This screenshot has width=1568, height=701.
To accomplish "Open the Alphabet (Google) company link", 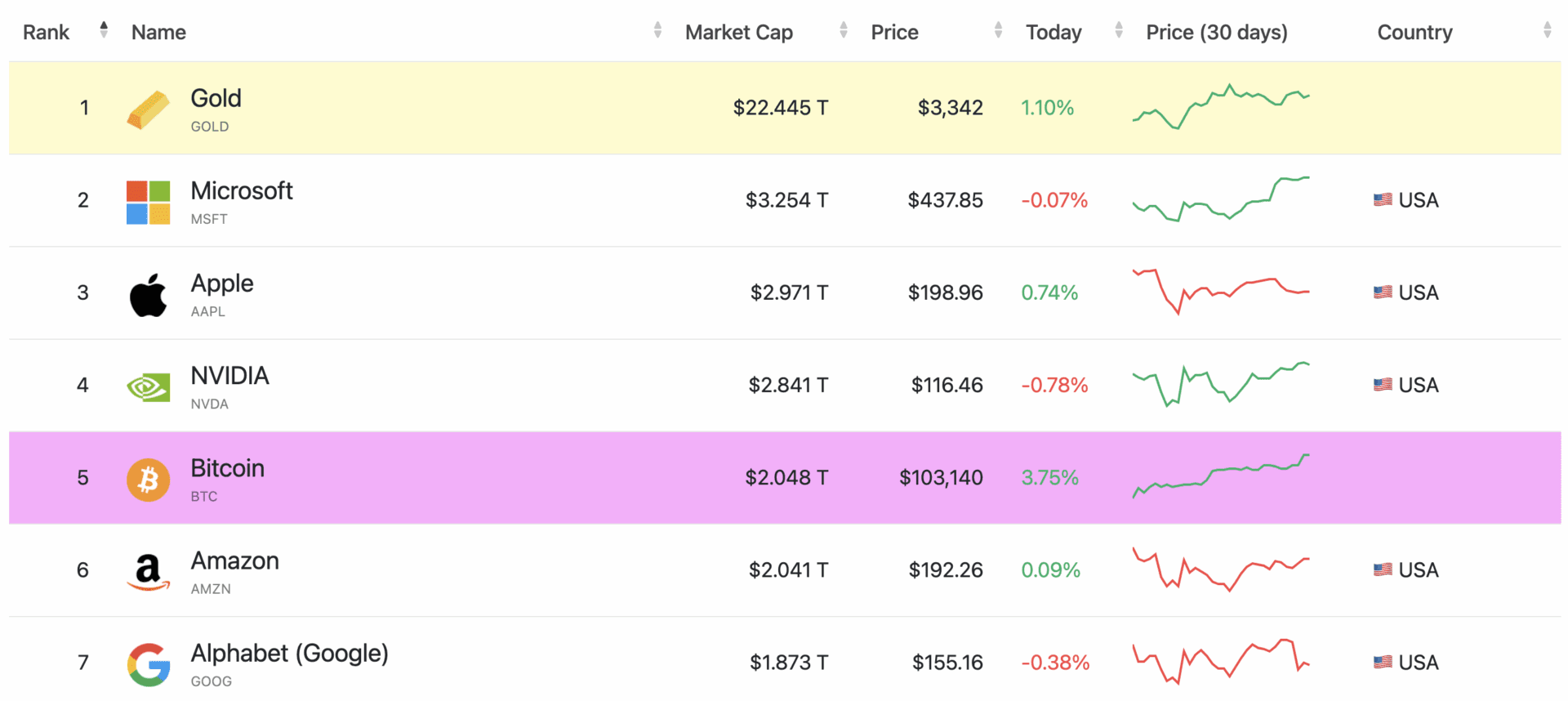I will (289, 654).
